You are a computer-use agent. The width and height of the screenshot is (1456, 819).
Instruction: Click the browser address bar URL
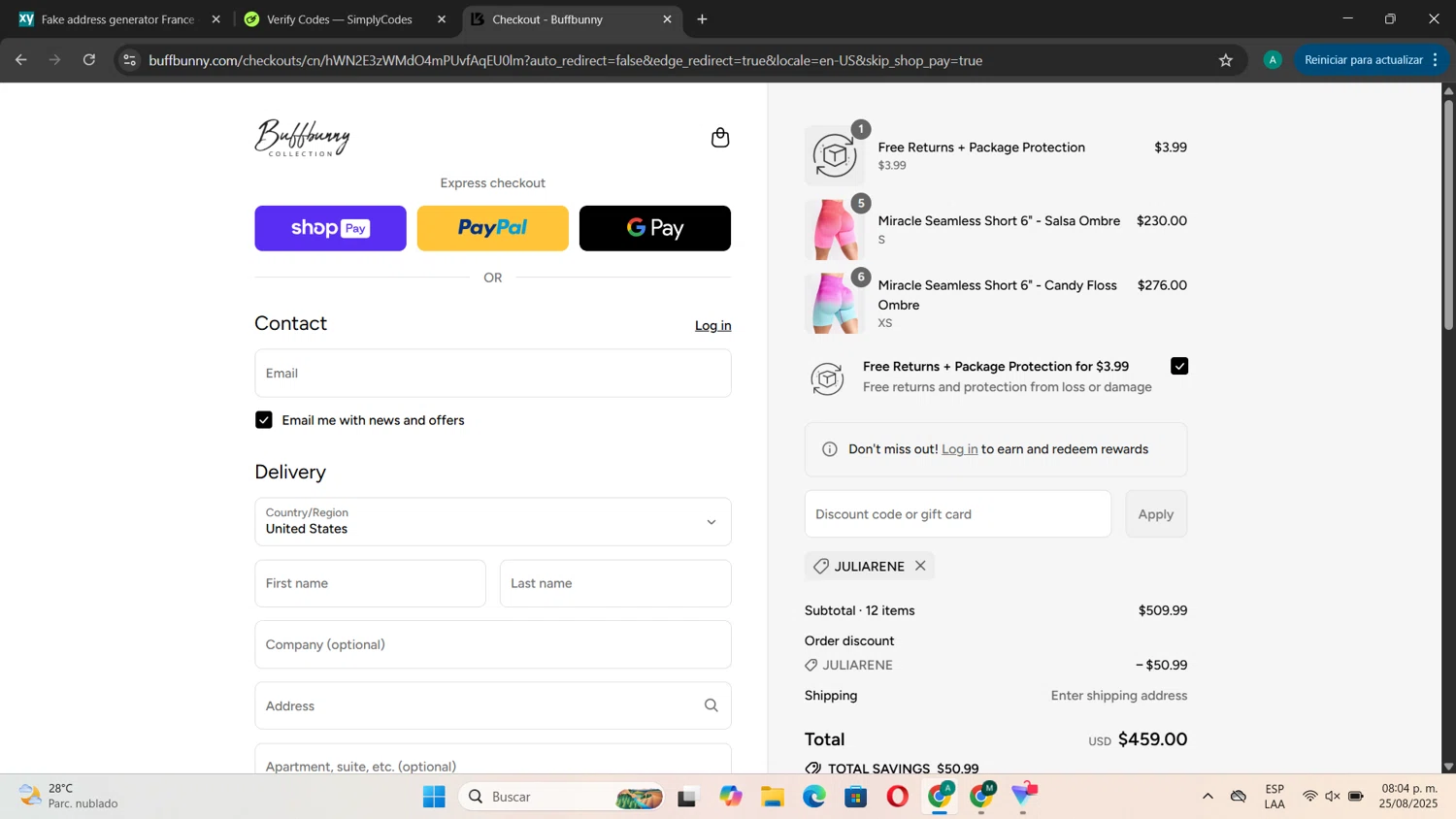[565, 60]
